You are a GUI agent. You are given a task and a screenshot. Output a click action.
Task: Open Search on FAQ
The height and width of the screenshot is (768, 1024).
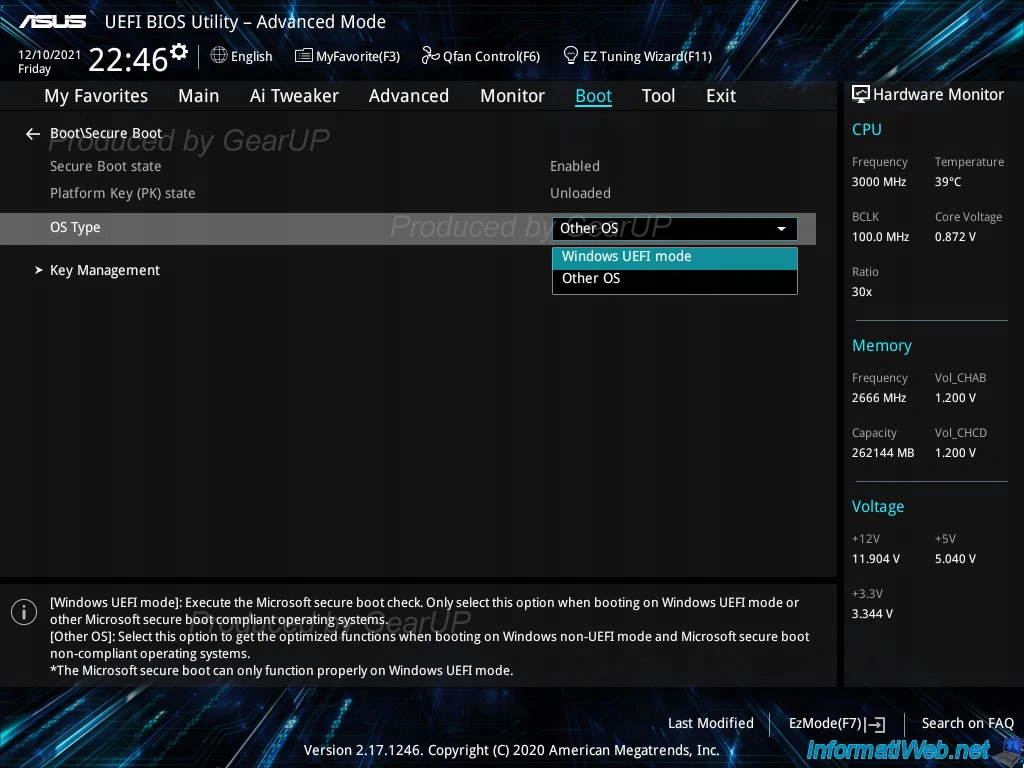967,724
